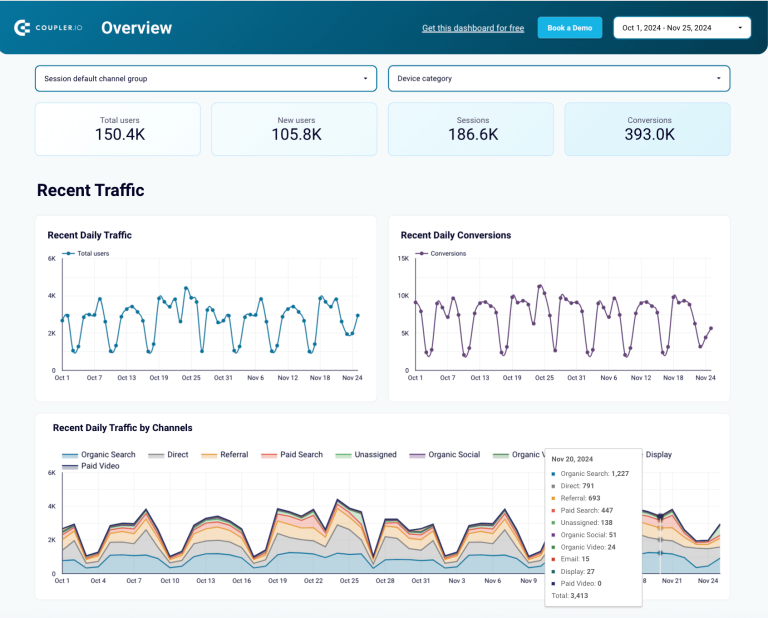The height and width of the screenshot is (618, 768).
Task: Click the Paid Video legend line icon
Action: point(70,466)
